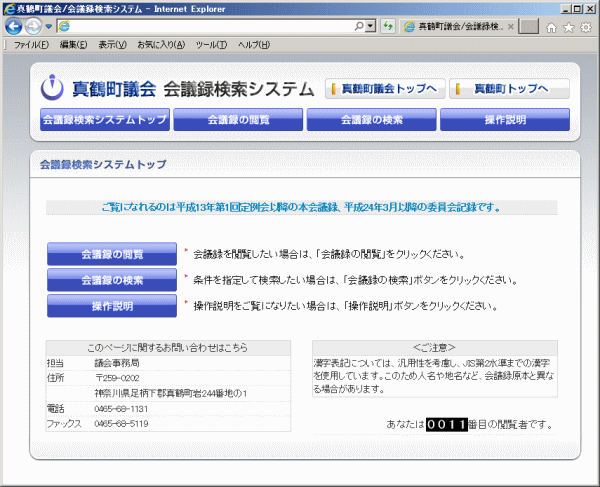Click the address bar search magnifier icon
This screenshot has width=600, height=487.
(x=359, y=26)
